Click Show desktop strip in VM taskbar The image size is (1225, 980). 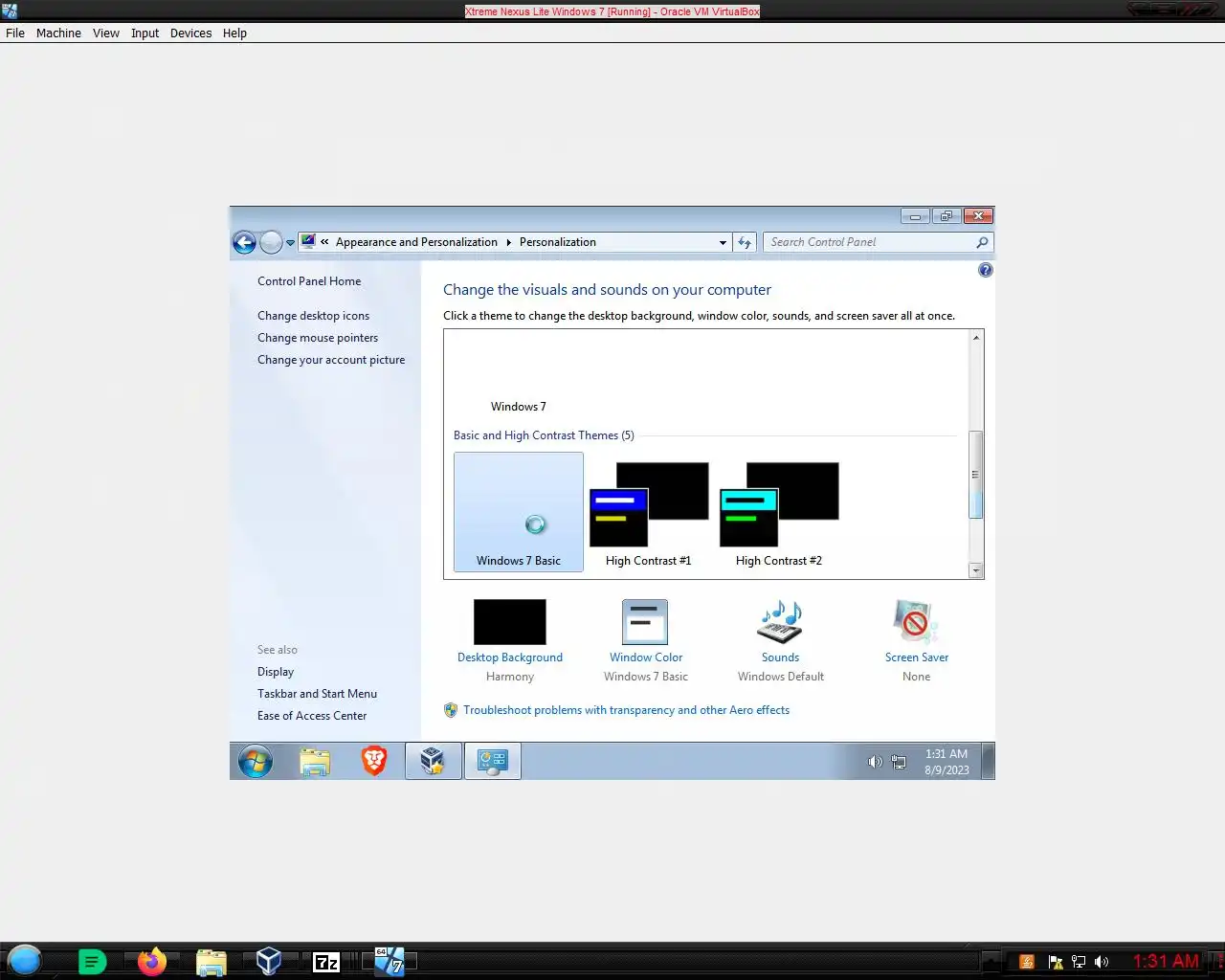(989, 762)
